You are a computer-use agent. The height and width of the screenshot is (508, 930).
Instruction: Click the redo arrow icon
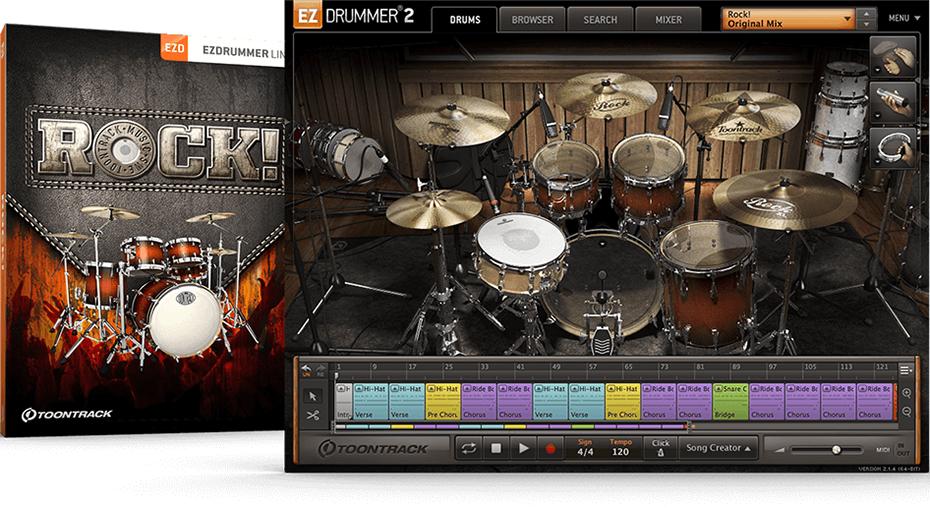(x=321, y=369)
